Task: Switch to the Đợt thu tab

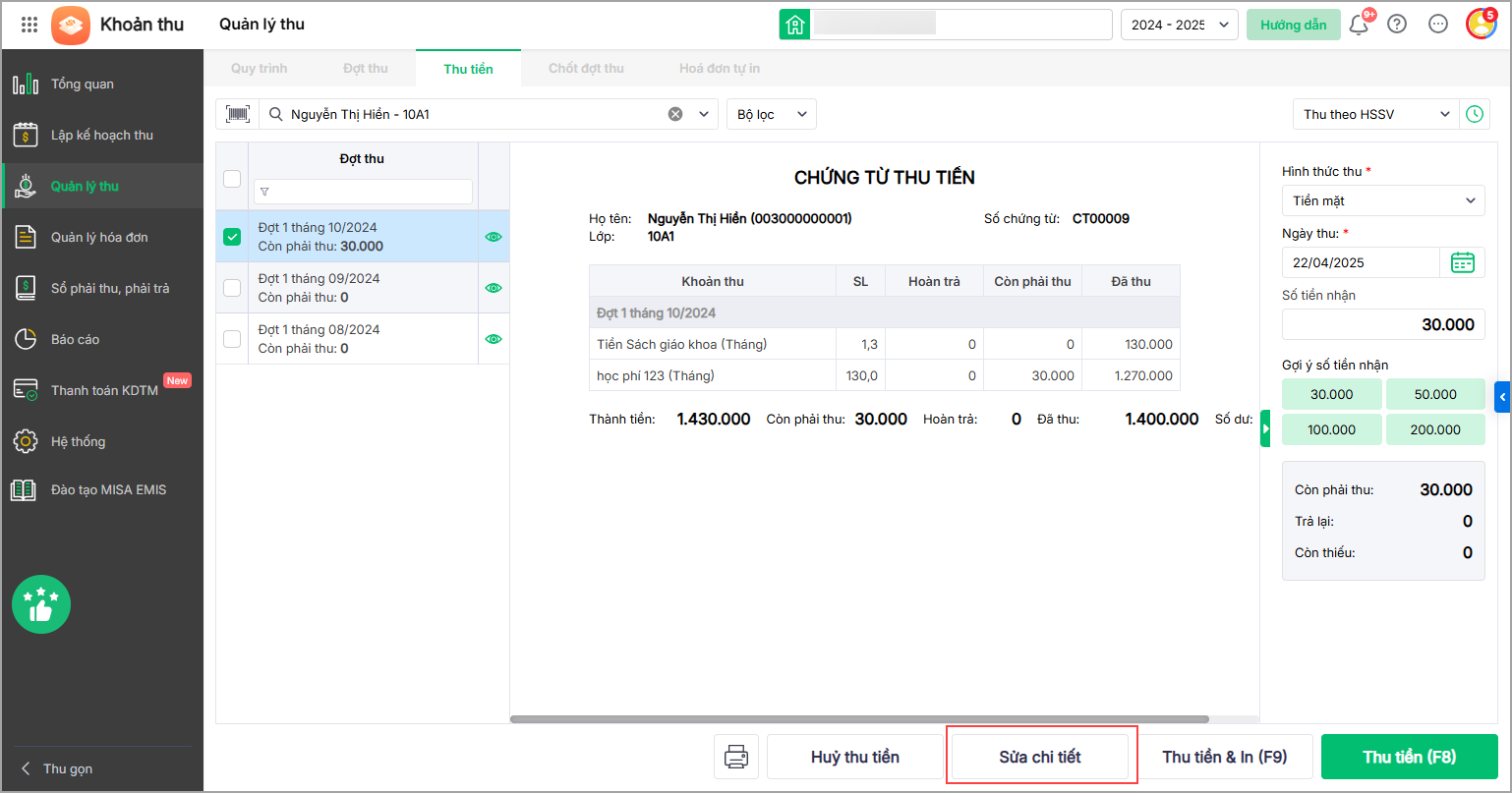Action: point(366,69)
